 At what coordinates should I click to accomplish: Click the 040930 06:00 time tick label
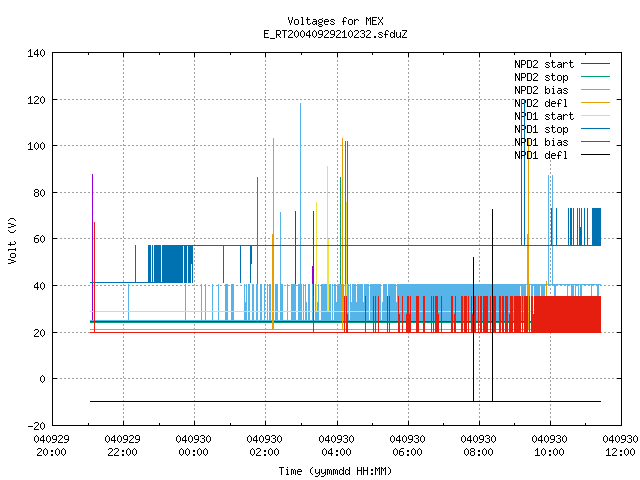(407, 446)
